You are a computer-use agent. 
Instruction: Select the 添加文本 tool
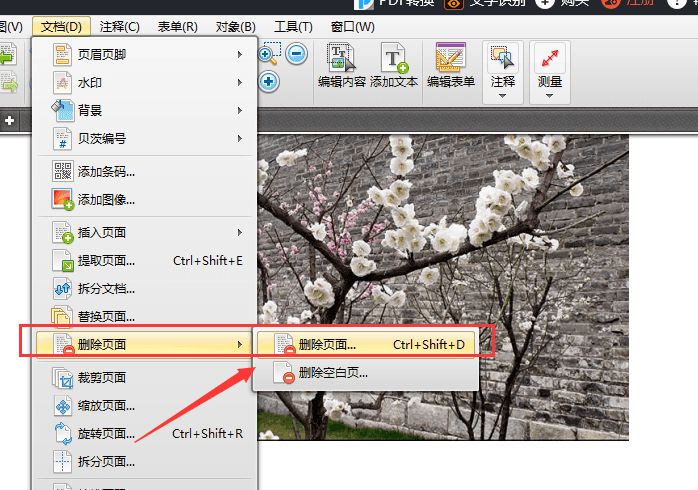pyautogui.click(x=394, y=65)
